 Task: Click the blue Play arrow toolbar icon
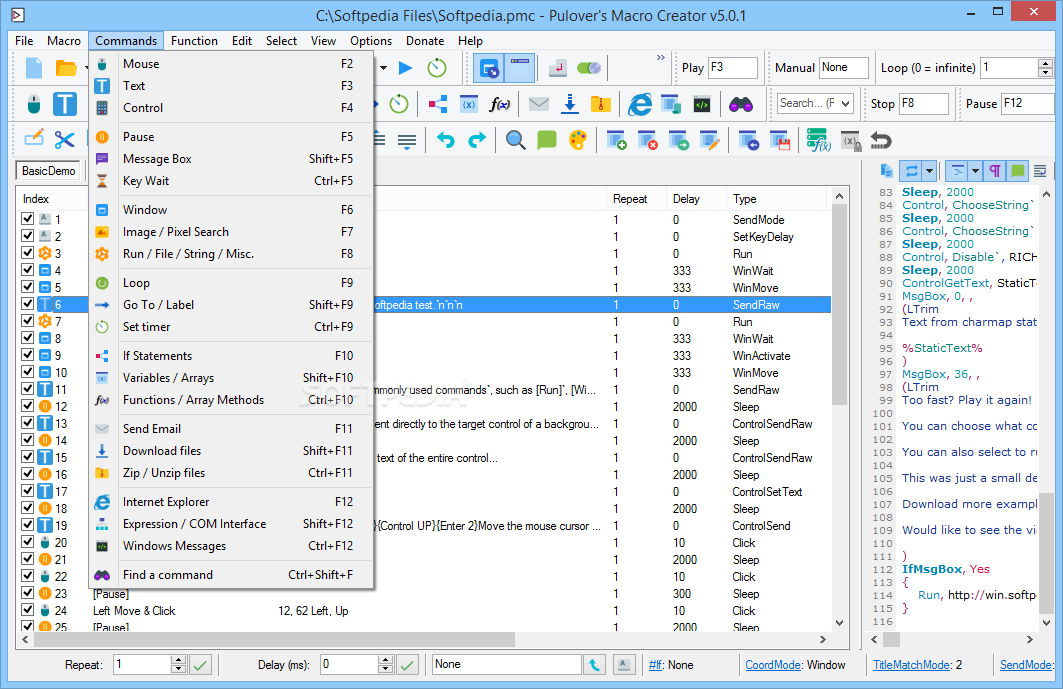[405, 68]
